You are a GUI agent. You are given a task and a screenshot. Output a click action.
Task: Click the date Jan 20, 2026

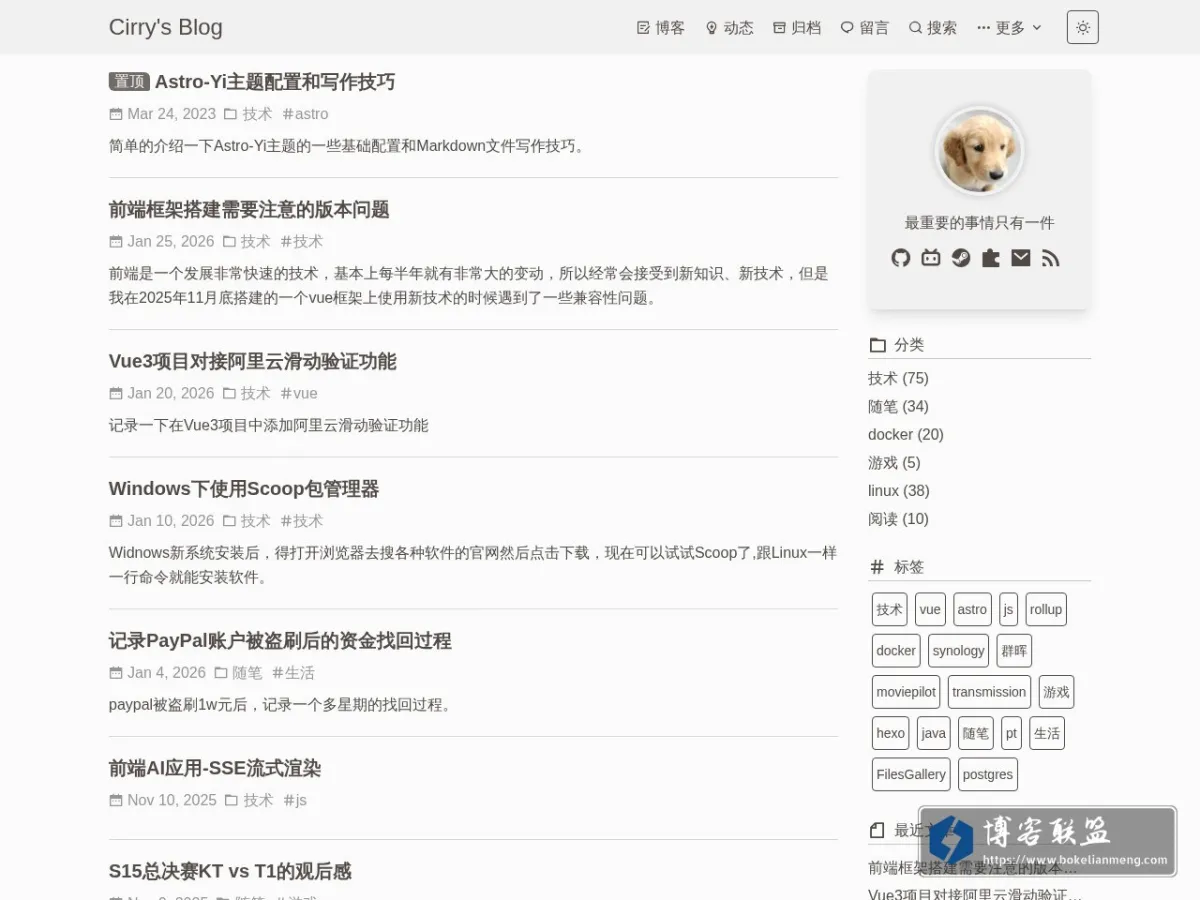coord(170,393)
